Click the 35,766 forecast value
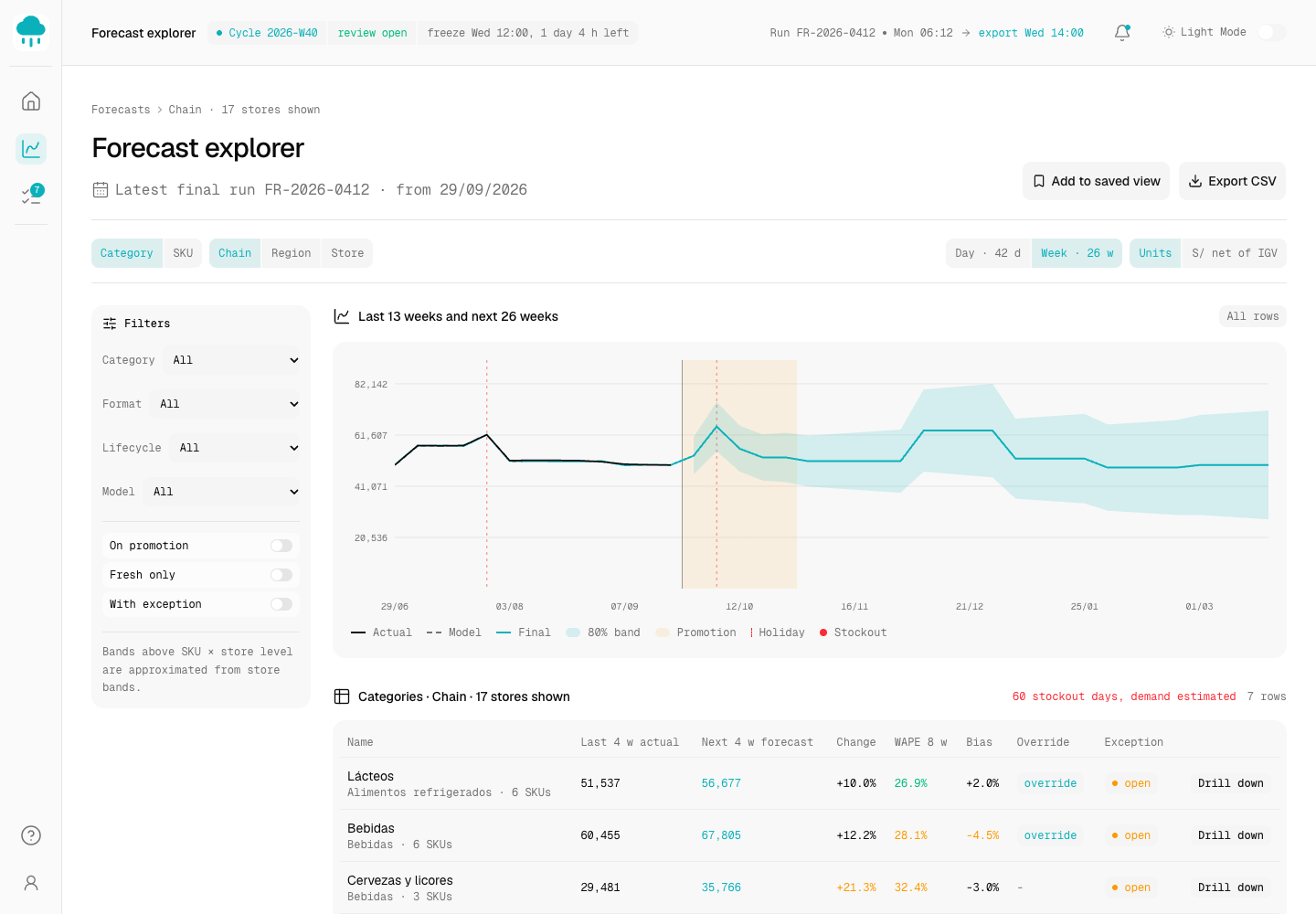The image size is (1316, 914). pyautogui.click(x=721, y=887)
